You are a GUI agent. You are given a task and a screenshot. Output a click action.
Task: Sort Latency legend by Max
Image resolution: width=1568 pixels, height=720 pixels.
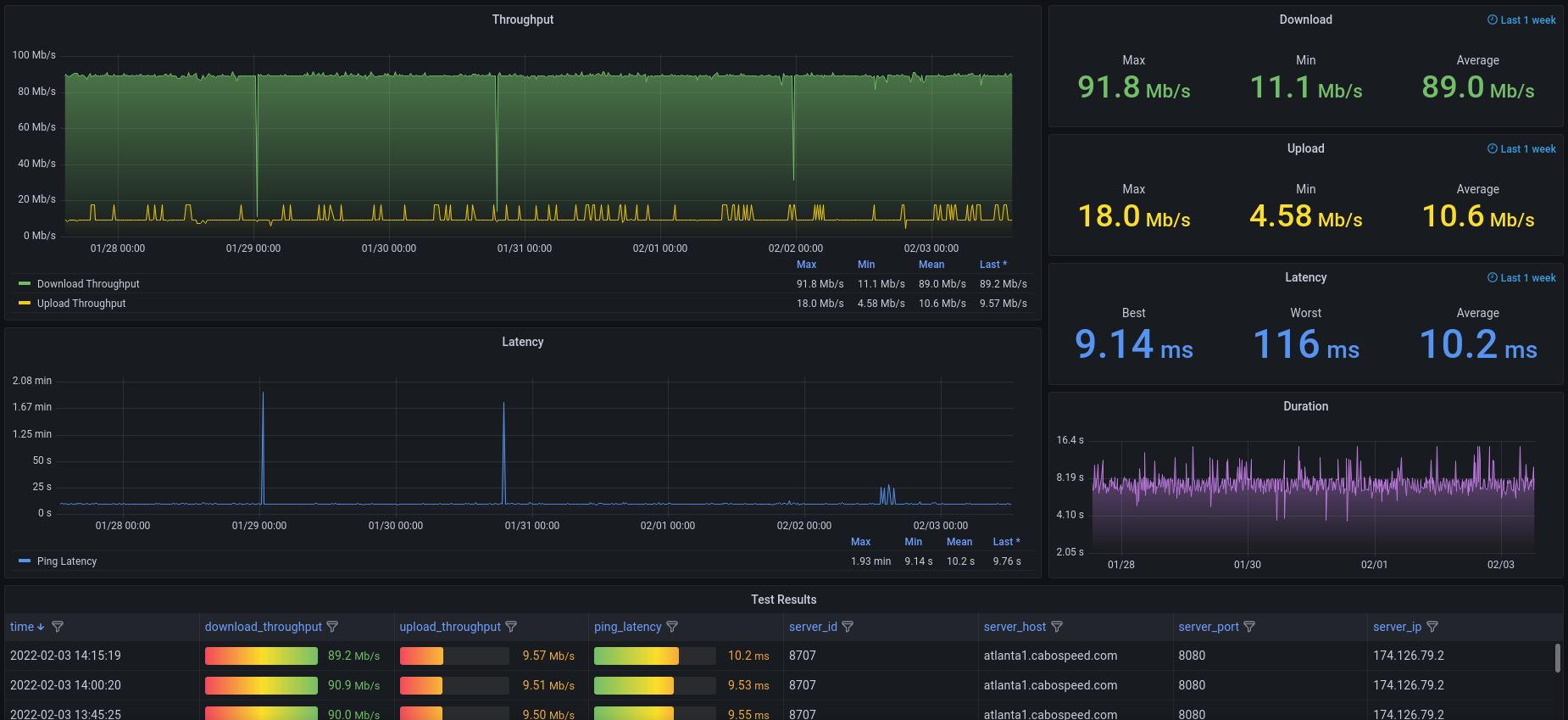pos(860,542)
